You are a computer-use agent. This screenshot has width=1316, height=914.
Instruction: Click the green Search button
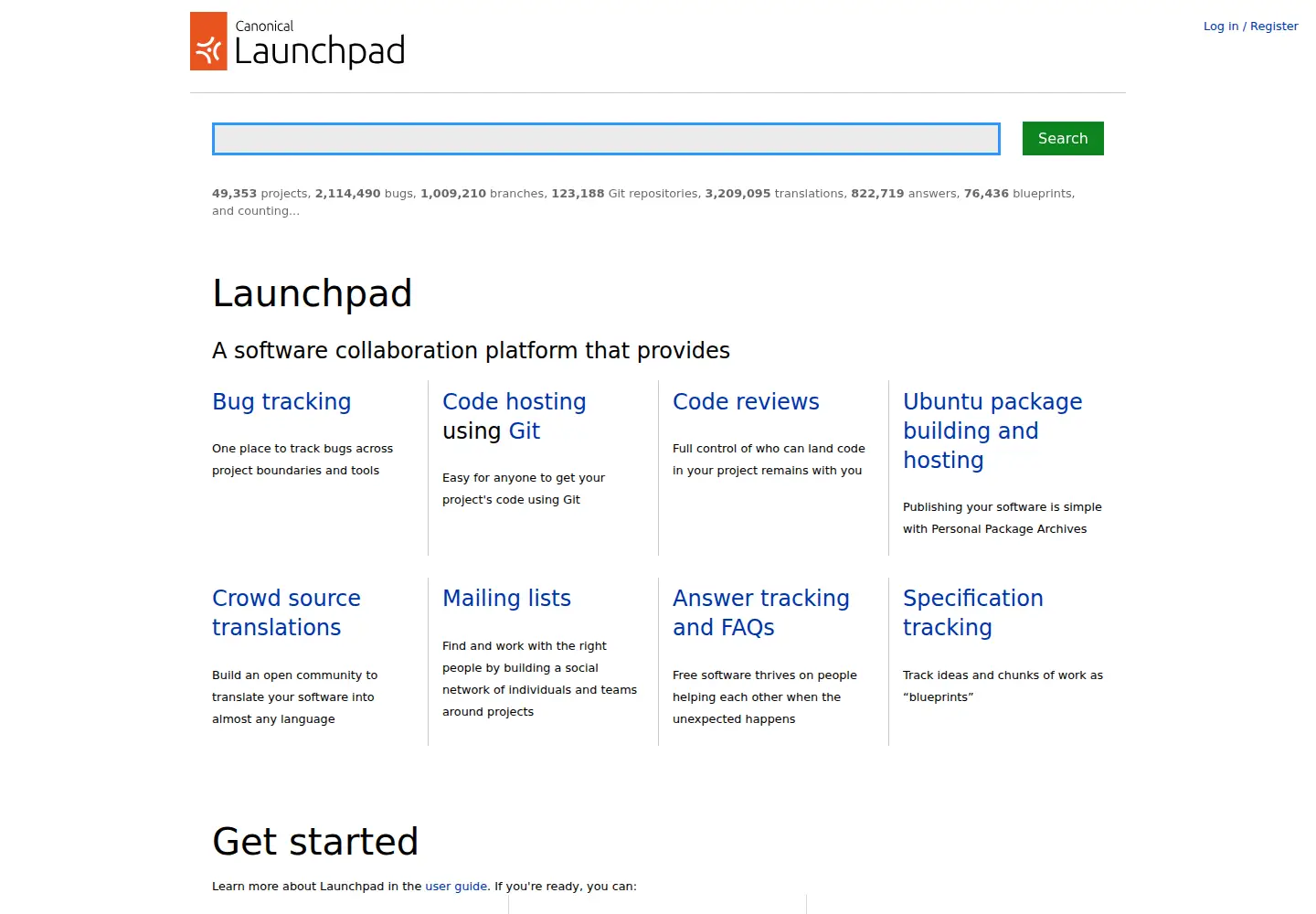1063,139
